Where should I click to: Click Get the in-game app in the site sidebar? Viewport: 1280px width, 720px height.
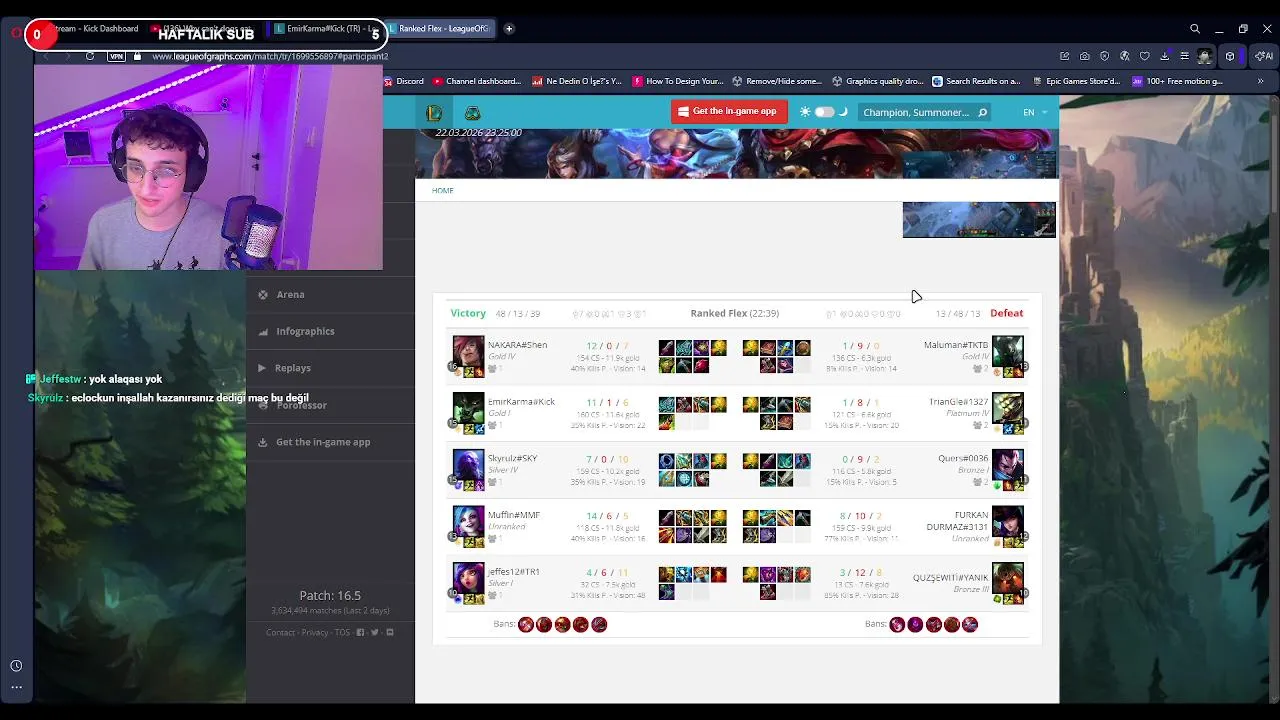[331, 442]
